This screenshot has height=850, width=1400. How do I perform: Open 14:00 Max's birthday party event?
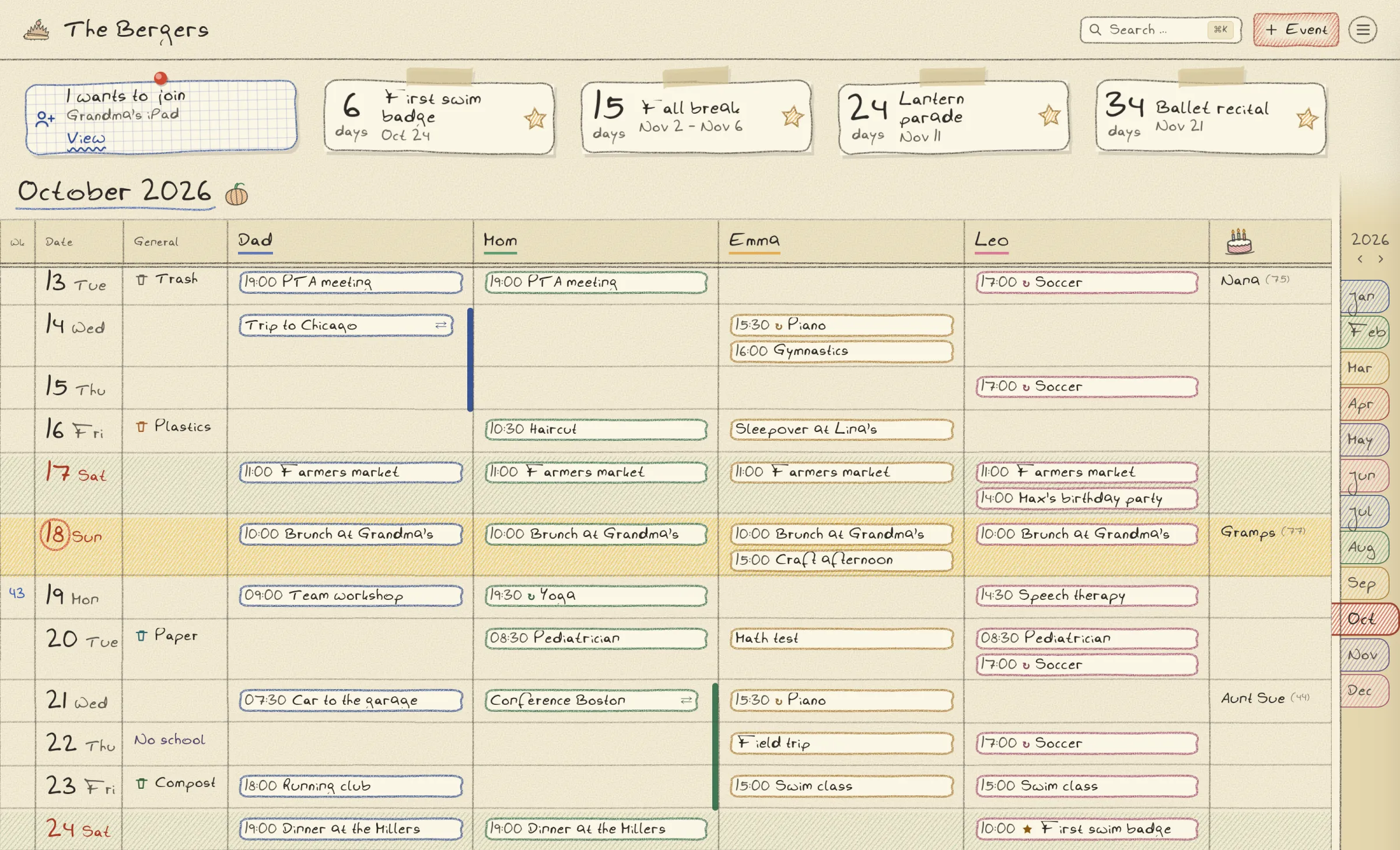1087,498
